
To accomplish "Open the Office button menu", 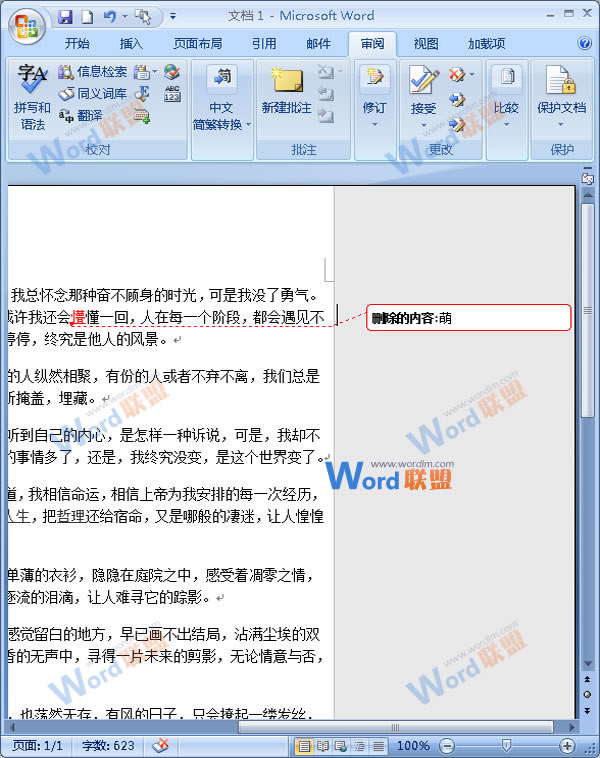I will pos(27,26).
